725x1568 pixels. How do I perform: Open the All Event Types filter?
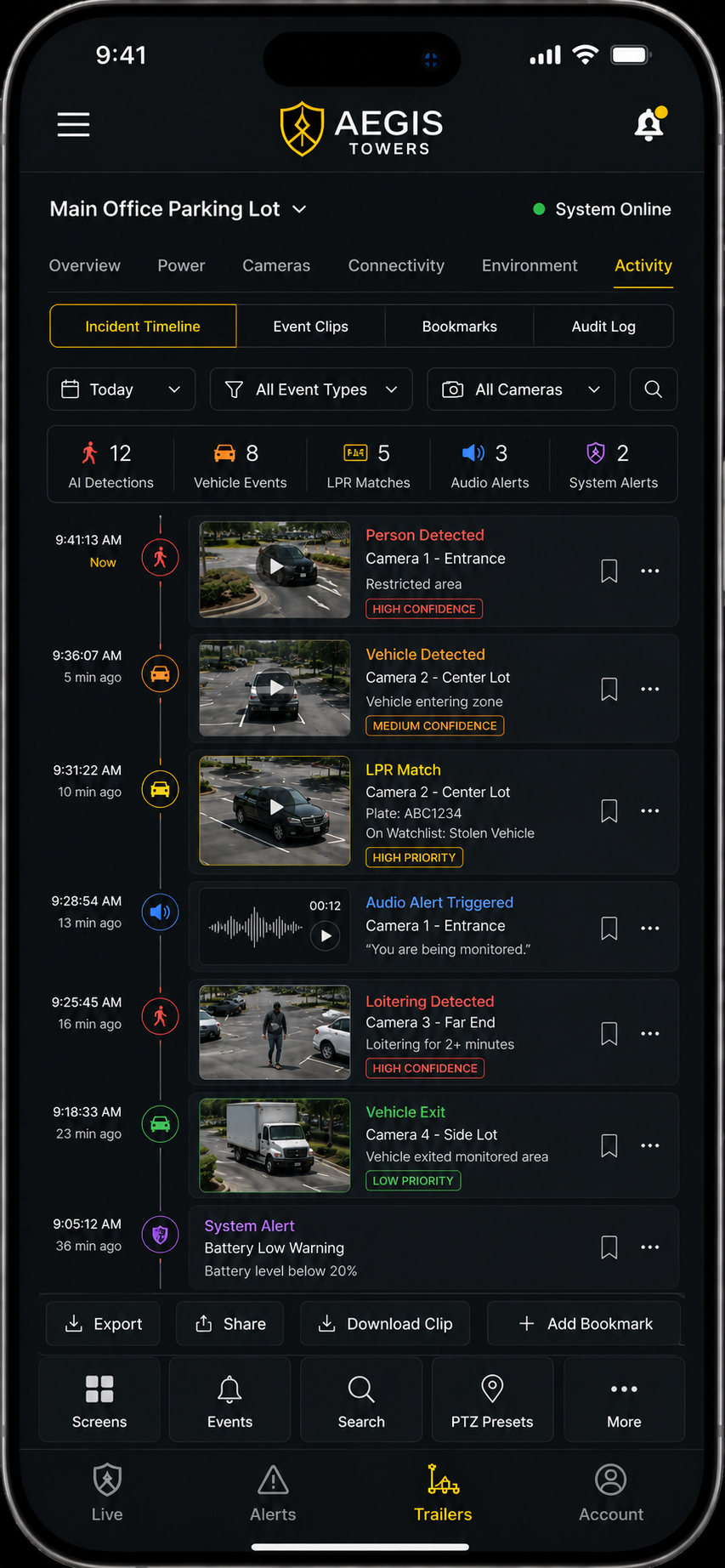[x=311, y=389]
